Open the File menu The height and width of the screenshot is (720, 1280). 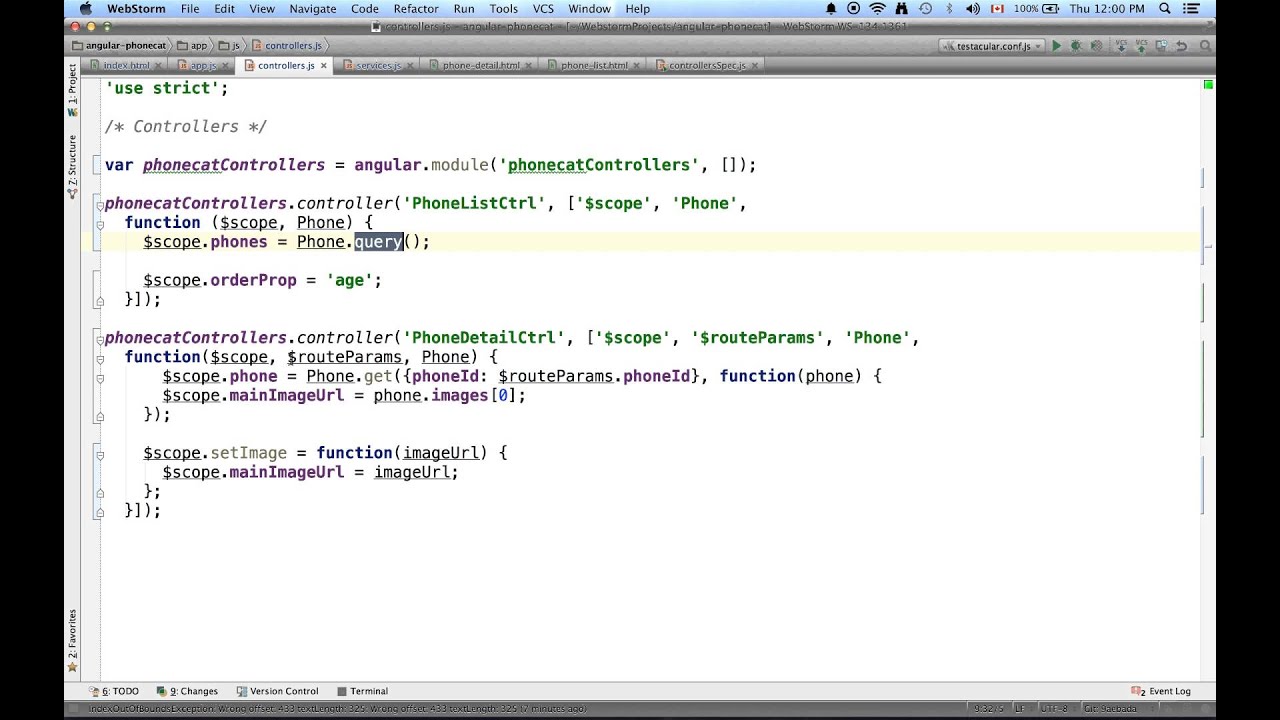pos(190,9)
